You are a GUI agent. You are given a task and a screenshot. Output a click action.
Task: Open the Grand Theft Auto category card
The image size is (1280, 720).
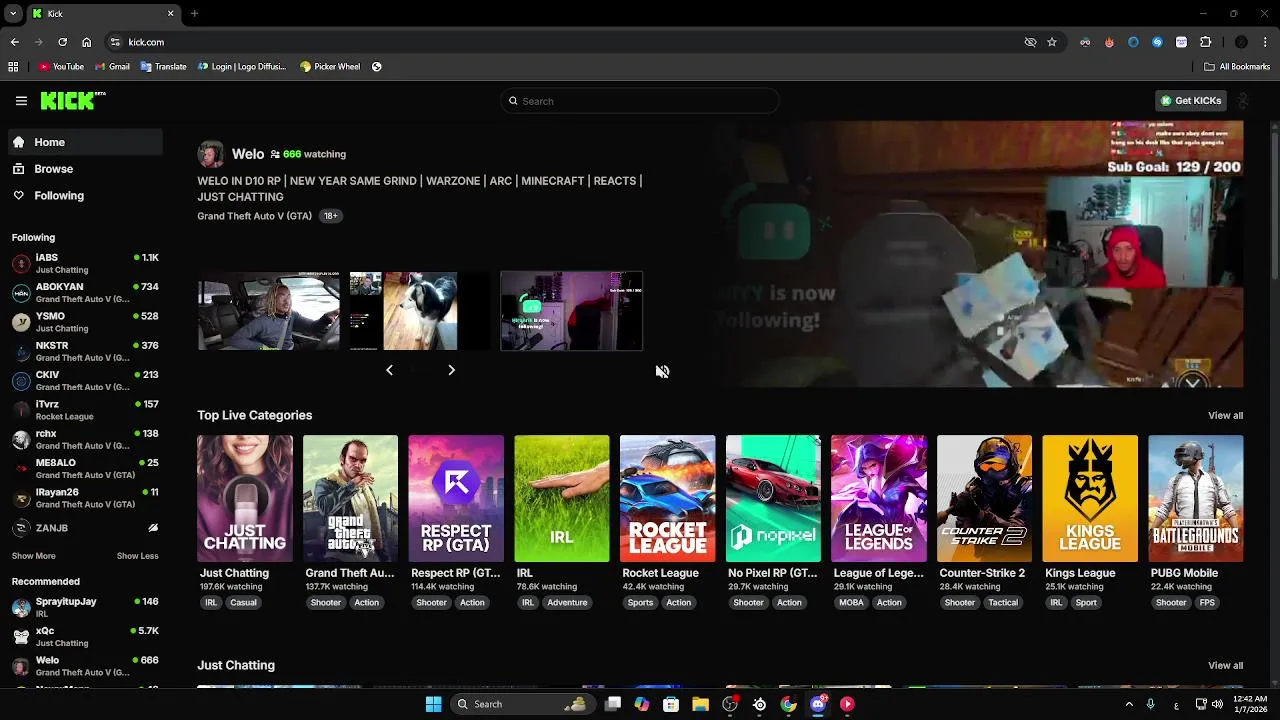tap(350, 498)
